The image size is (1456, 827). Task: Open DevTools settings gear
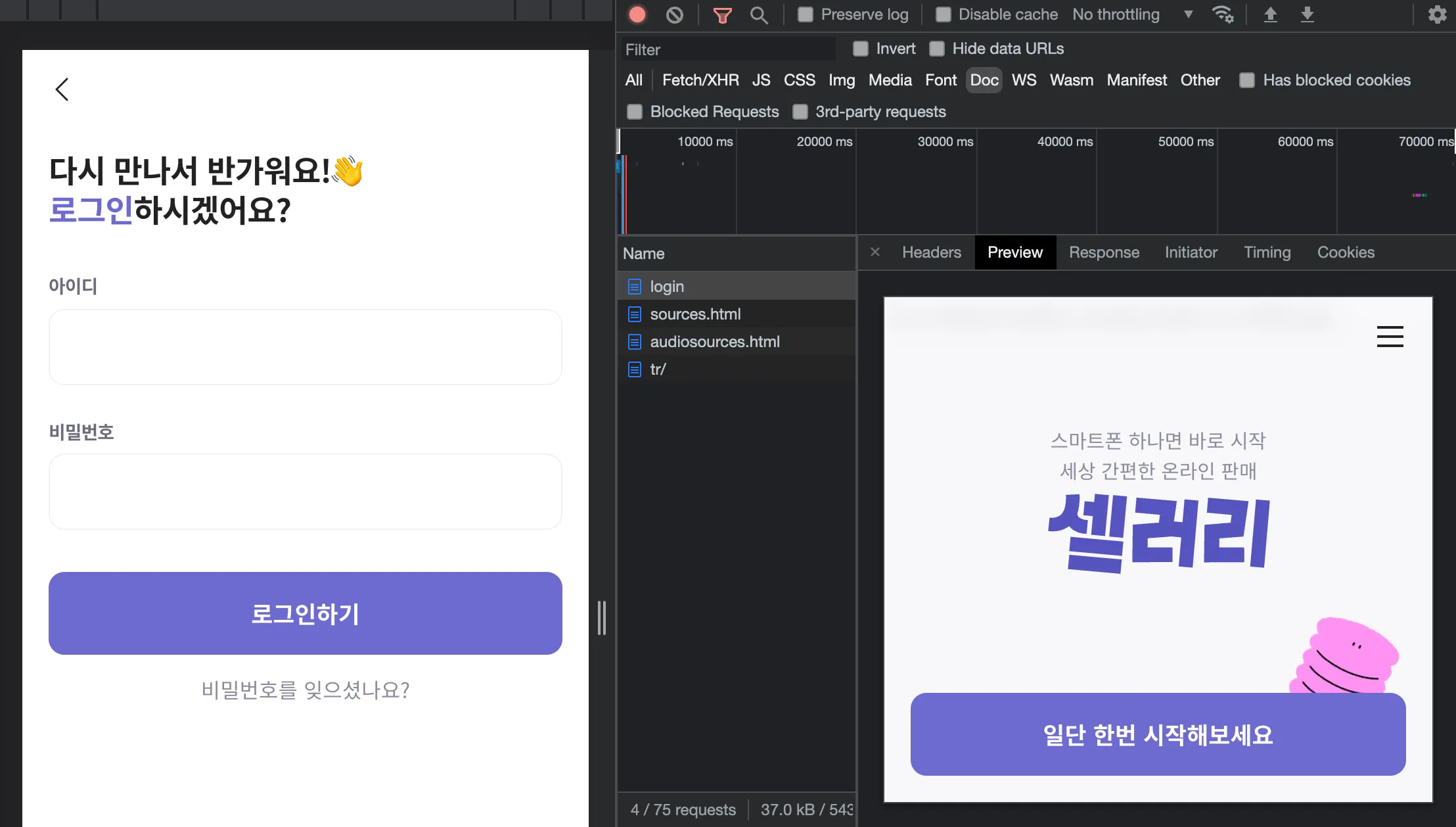coord(1438,14)
